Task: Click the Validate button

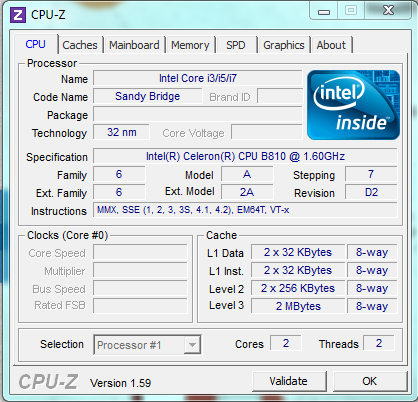Action: 289,381
